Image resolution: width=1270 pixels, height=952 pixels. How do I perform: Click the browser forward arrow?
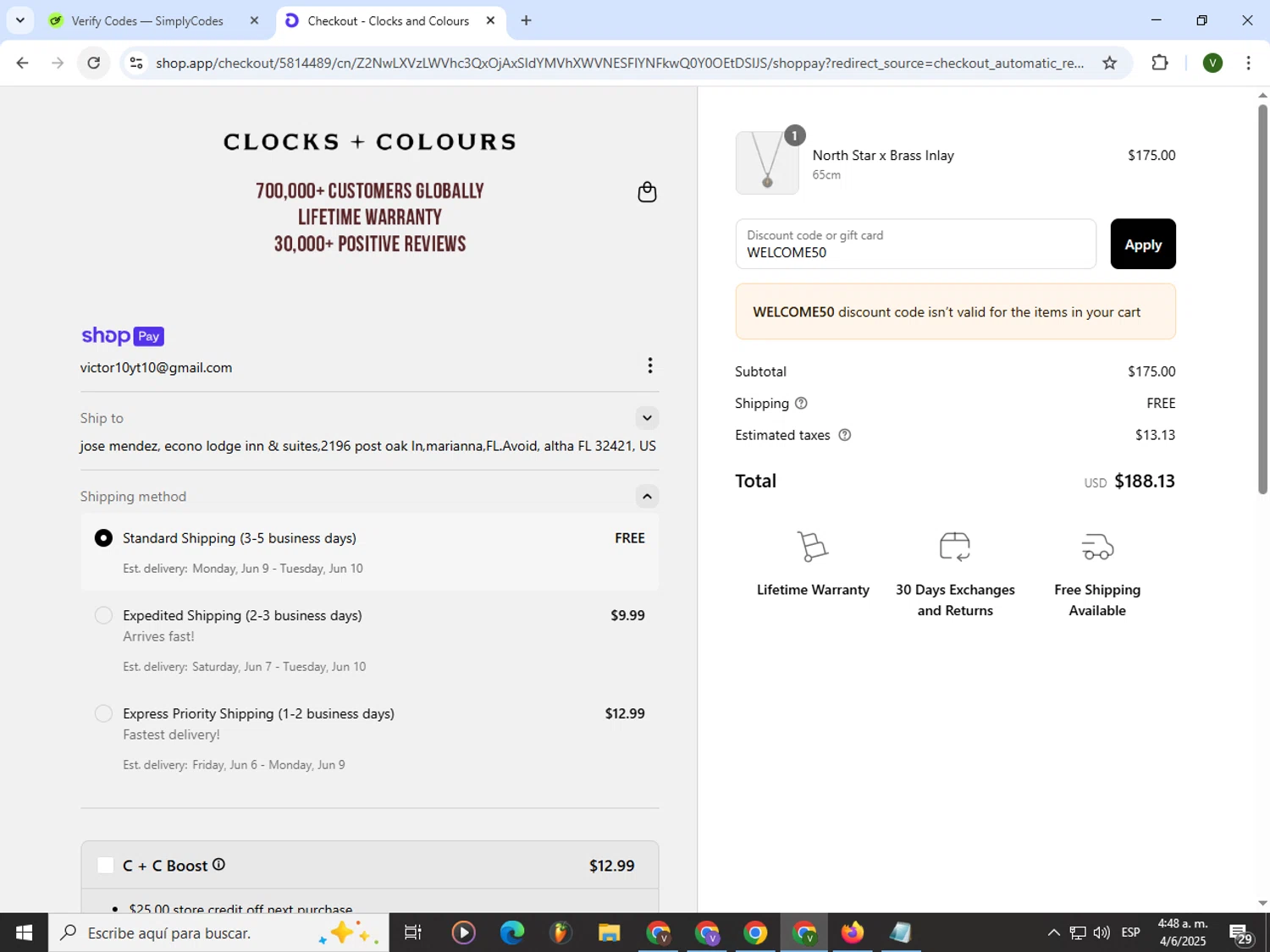58,63
